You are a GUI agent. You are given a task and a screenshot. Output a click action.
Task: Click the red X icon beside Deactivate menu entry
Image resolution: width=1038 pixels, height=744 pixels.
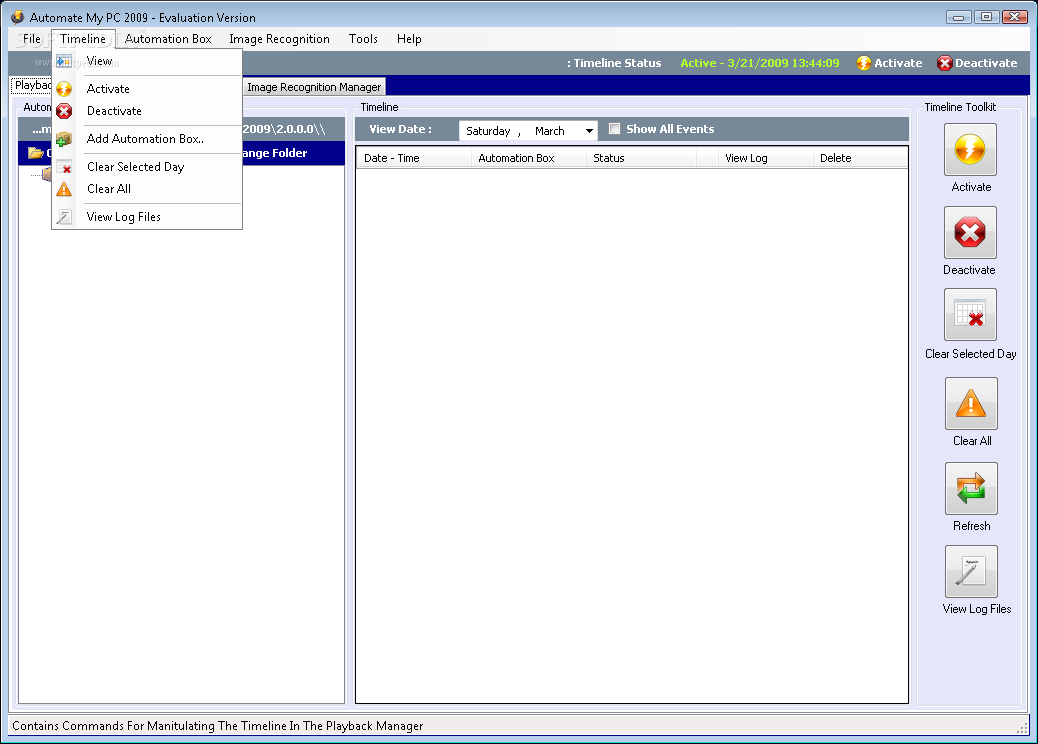(64, 111)
